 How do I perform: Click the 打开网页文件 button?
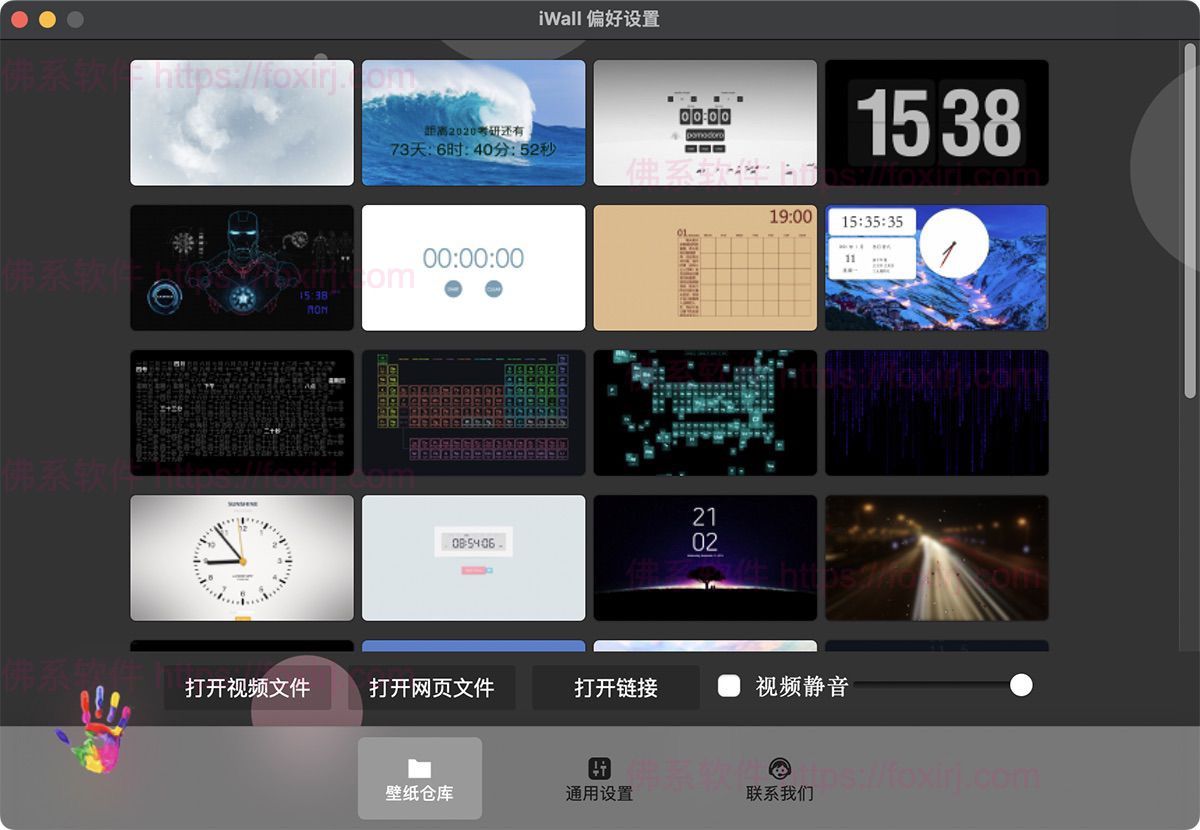click(x=431, y=688)
